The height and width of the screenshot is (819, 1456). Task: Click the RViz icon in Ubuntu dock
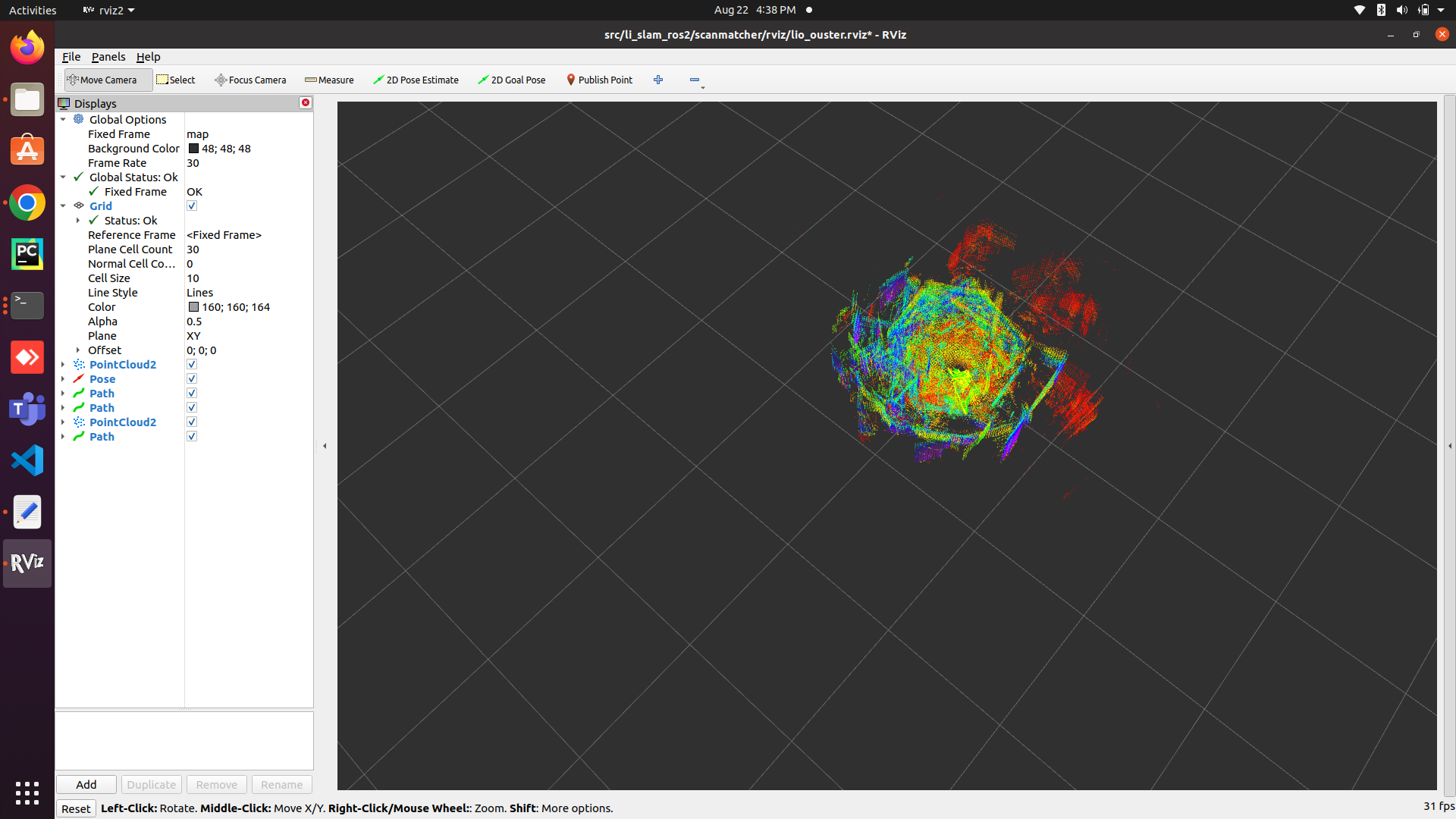[27, 563]
